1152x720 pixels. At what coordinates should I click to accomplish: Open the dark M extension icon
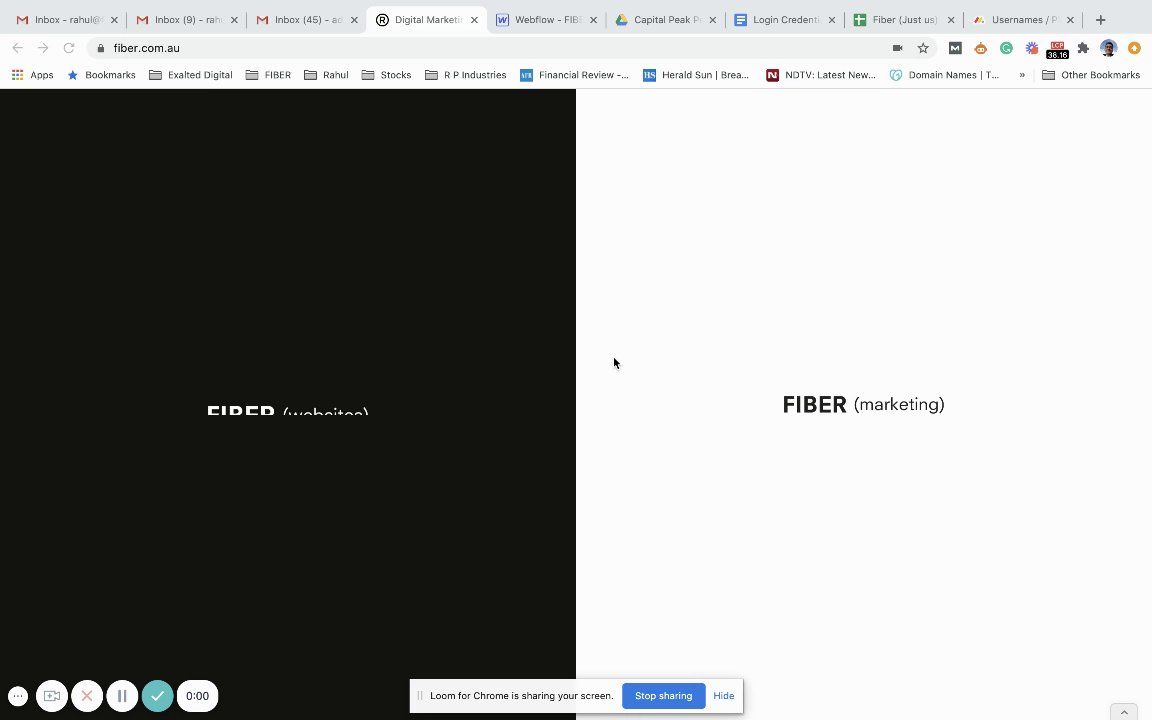[955, 48]
